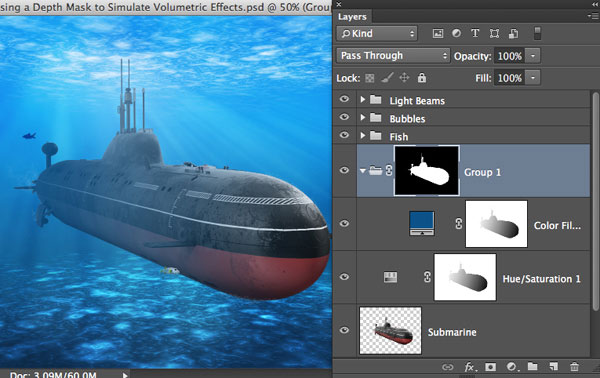Click the pixel layer filter icon

pyautogui.click(x=438, y=34)
